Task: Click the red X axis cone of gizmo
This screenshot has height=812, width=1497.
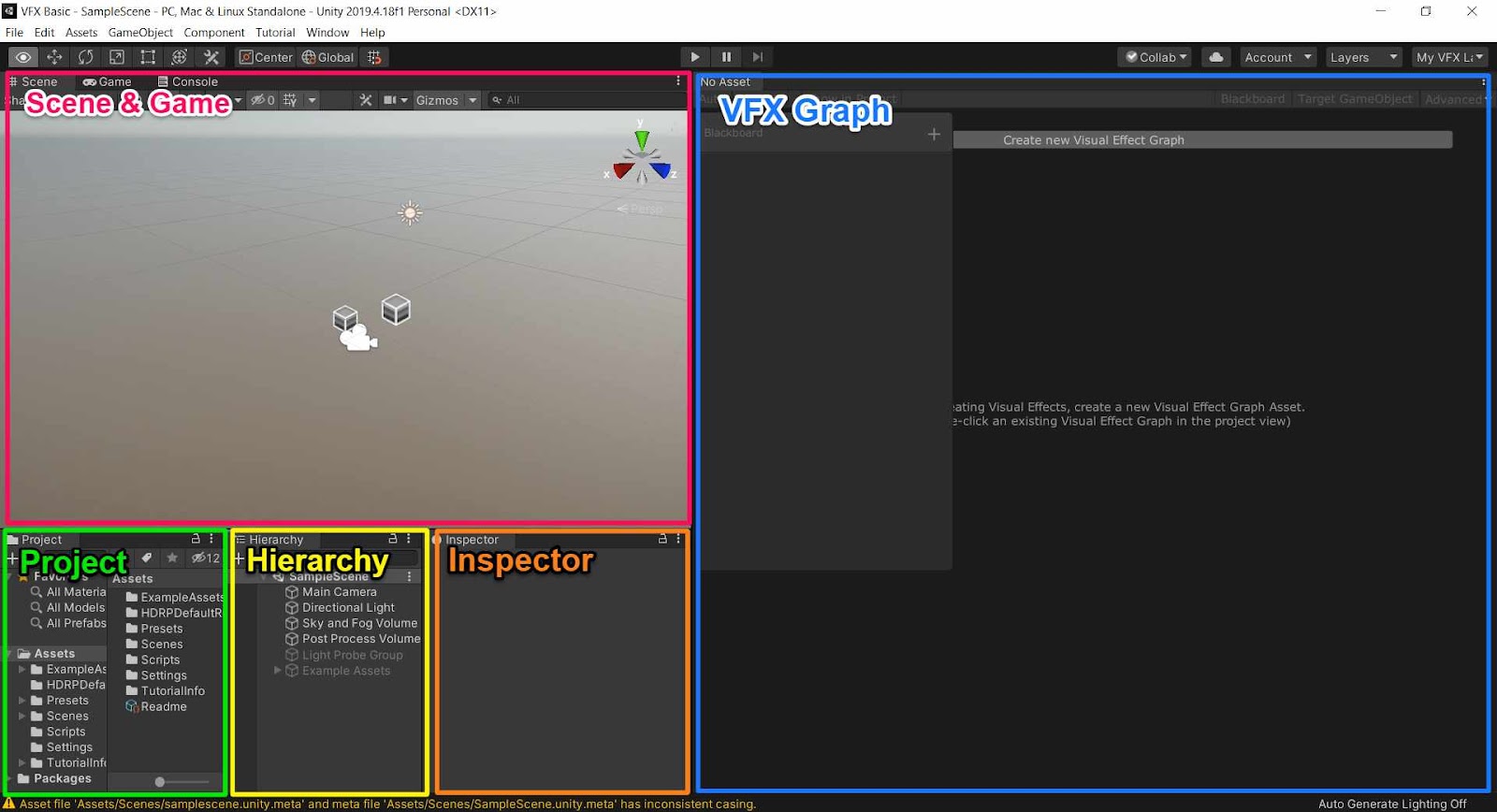Action: (622, 170)
